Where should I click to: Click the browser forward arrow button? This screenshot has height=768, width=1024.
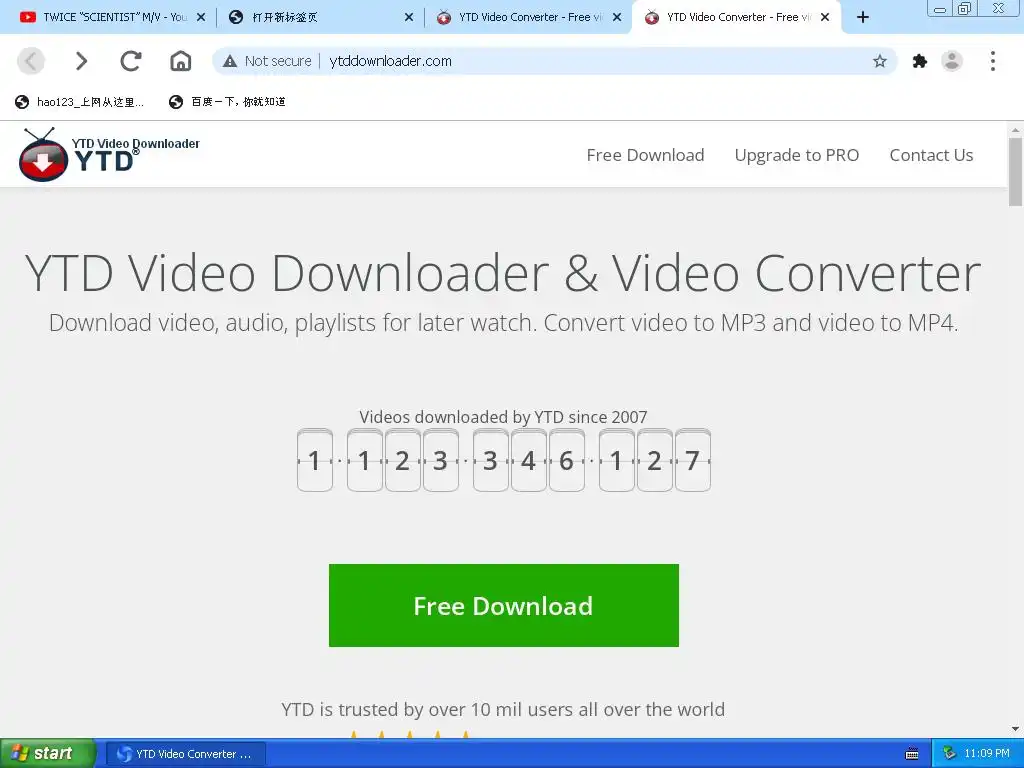pyautogui.click(x=81, y=61)
